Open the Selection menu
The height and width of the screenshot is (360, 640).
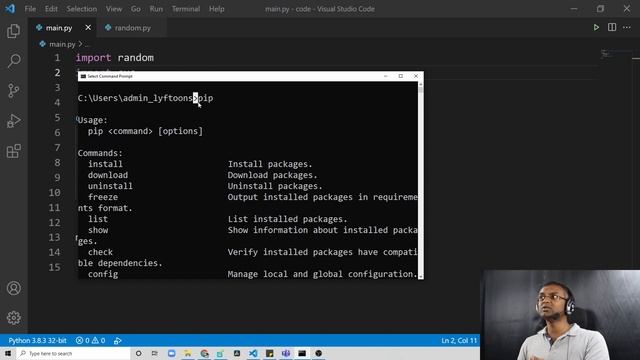[82, 9]
